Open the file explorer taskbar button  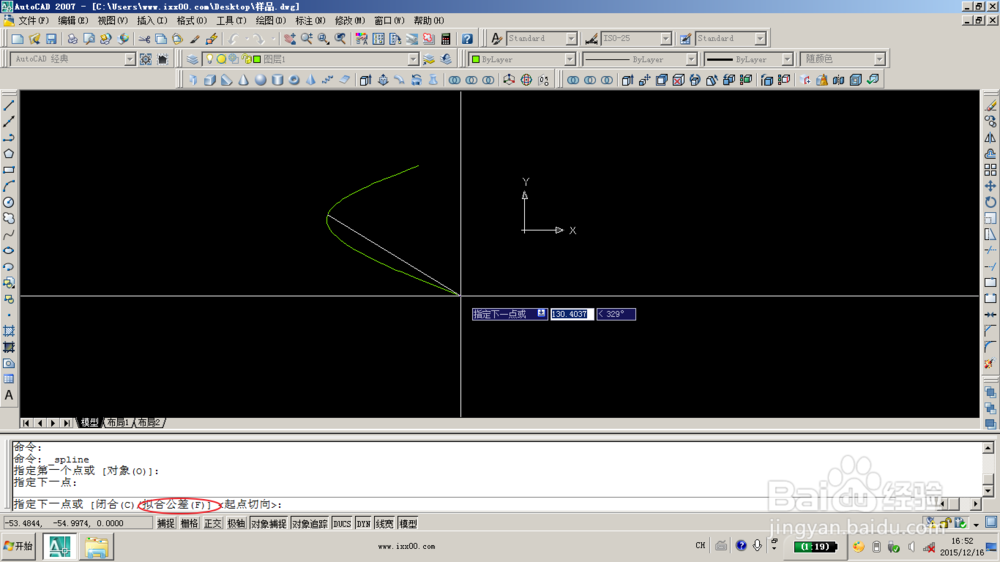coord(97,547)
